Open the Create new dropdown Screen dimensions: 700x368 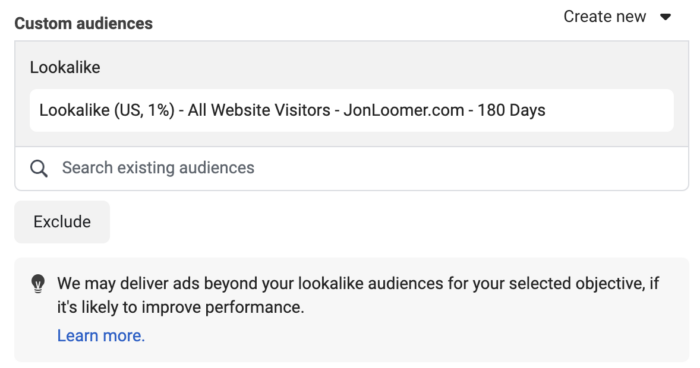coord(617,17)
